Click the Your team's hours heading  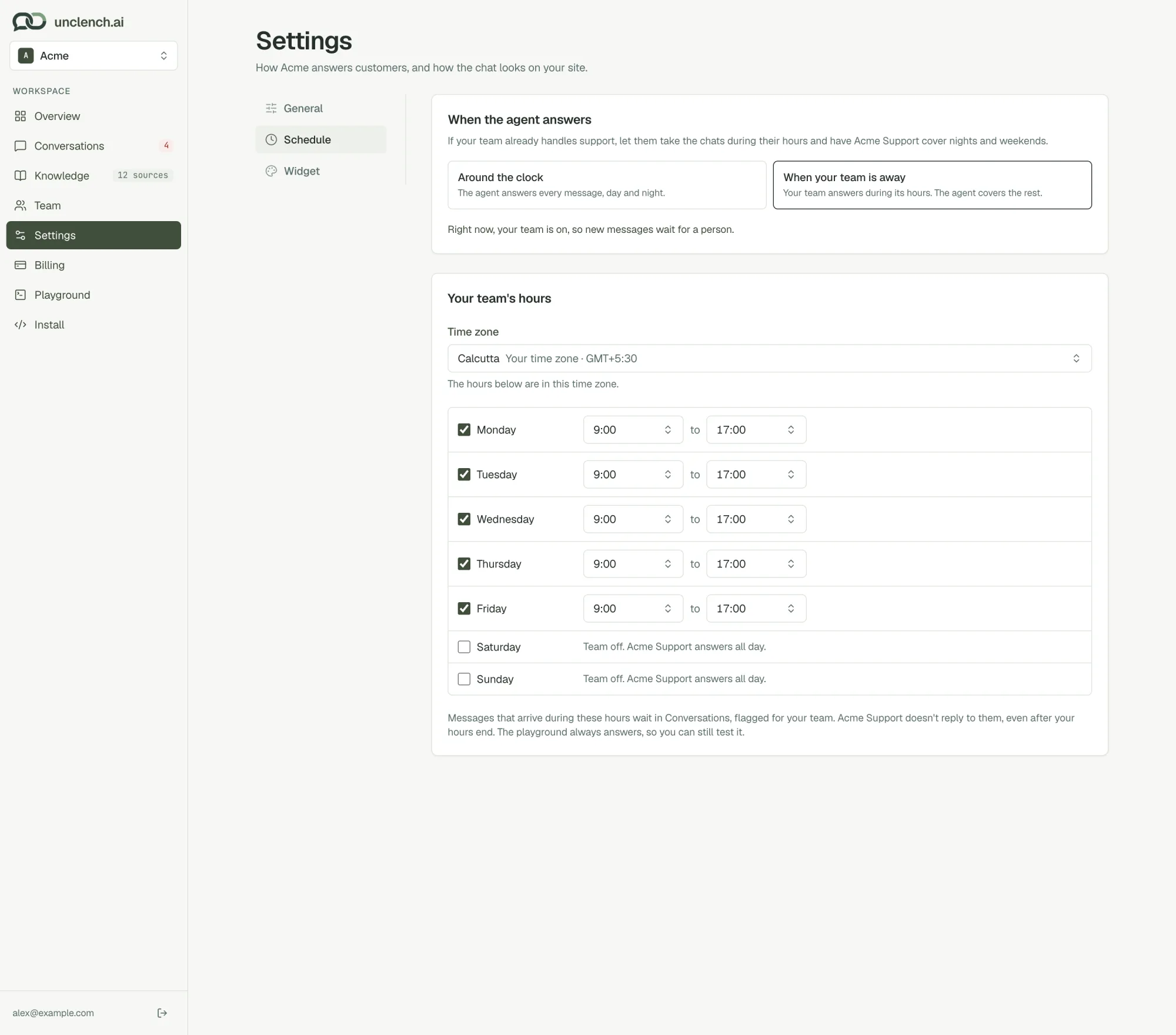click(x=499, y=298)
